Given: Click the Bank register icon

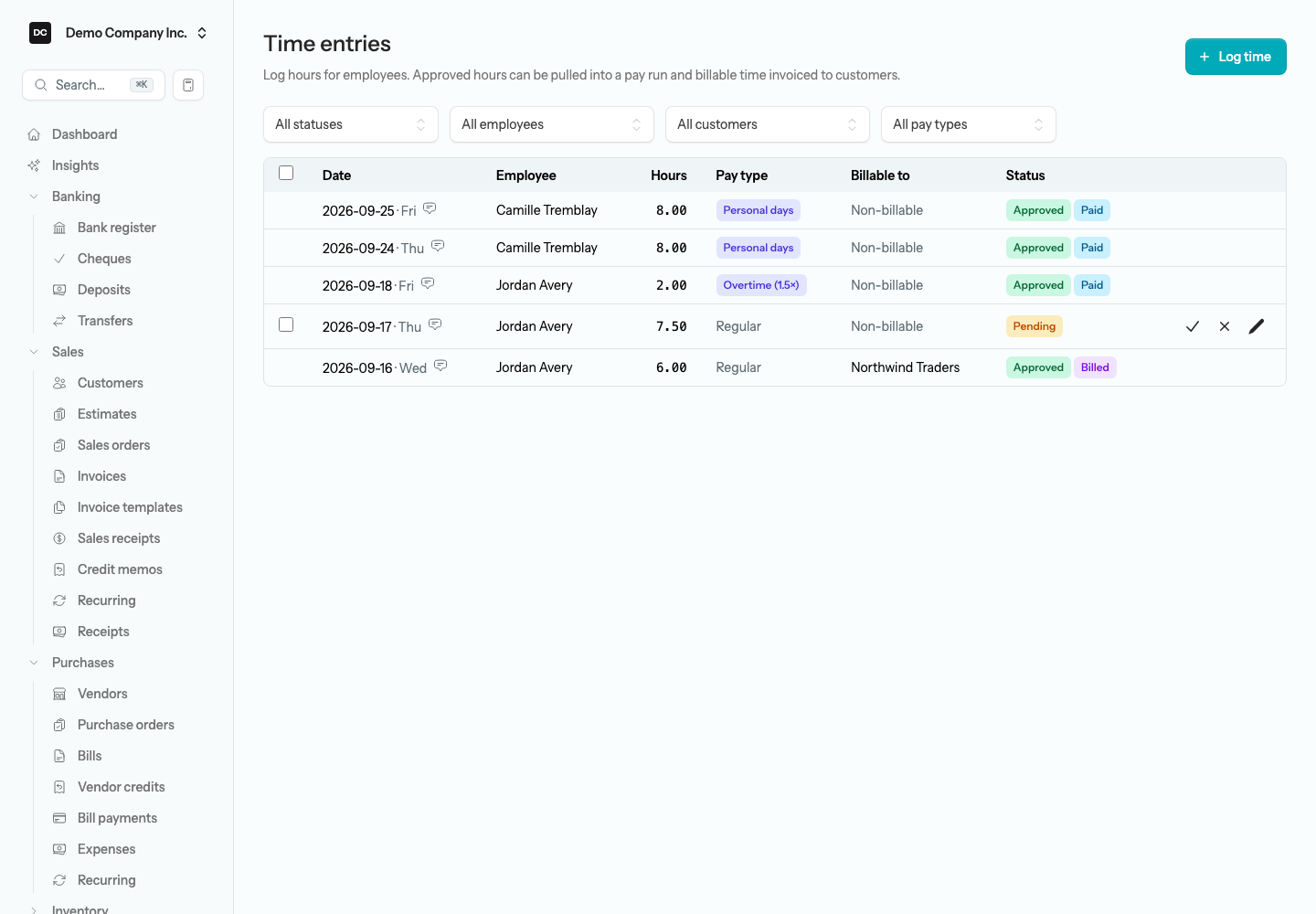Looking at the screenshot, I should [59, 228].
